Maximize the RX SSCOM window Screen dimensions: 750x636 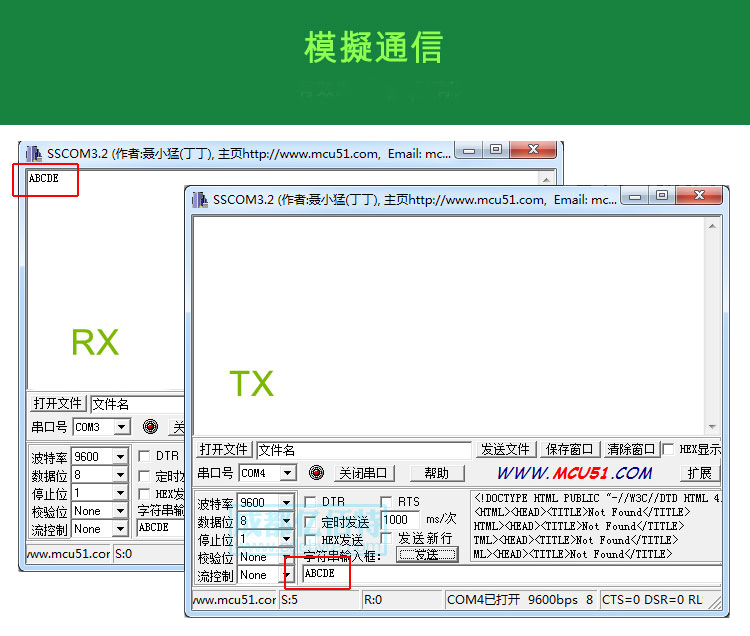click(x=496, y=150)
